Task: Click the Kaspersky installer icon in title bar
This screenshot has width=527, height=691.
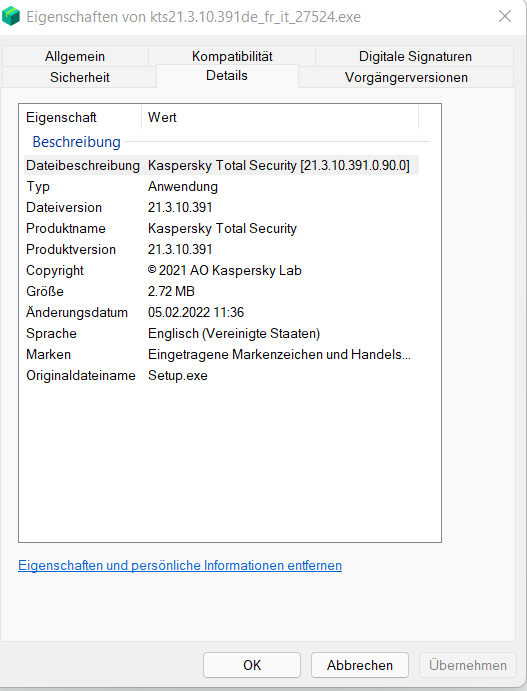Action: (11, 16)
